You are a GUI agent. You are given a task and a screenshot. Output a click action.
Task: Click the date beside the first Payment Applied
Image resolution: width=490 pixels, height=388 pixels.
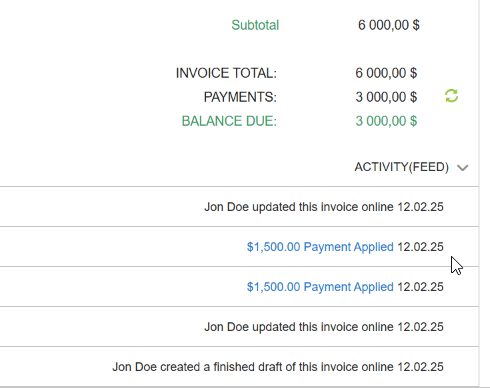420,247
